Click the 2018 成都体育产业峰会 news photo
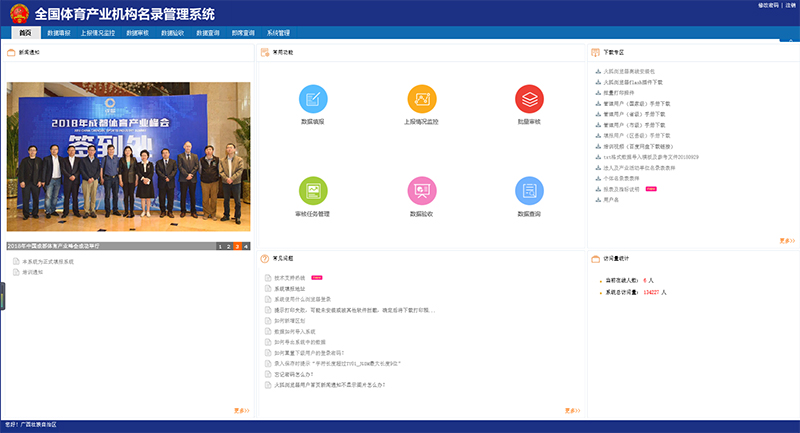800x433 pixels. click(128, 160)
